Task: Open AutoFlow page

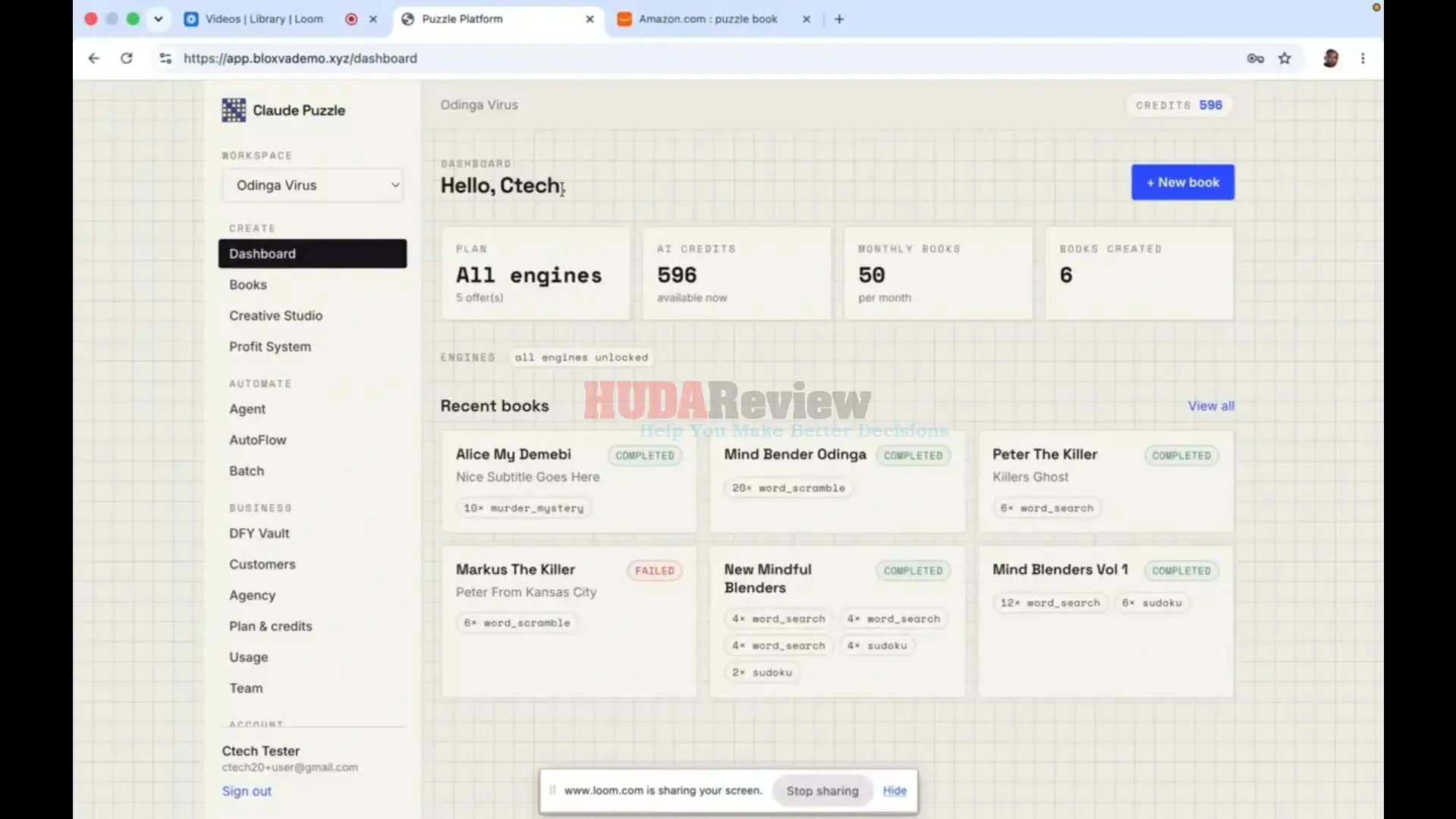Action: point(258,440)
